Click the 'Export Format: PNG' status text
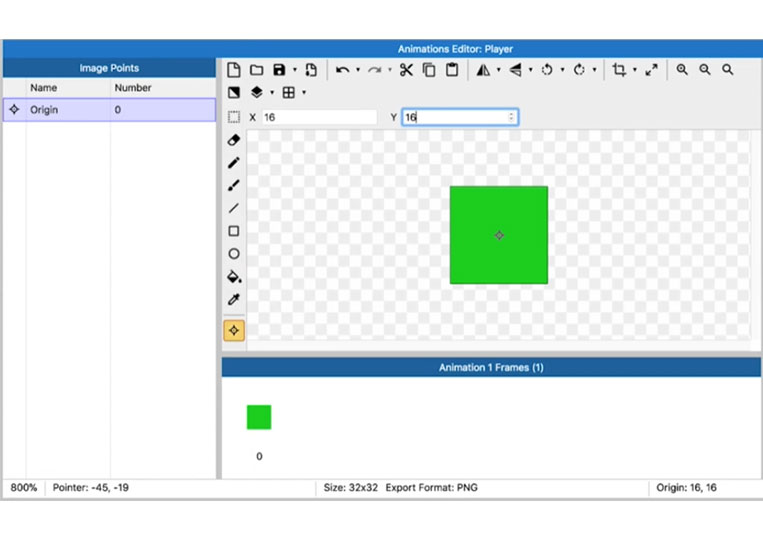The height and width of the screenshot is (541, 763). [432, 488]
